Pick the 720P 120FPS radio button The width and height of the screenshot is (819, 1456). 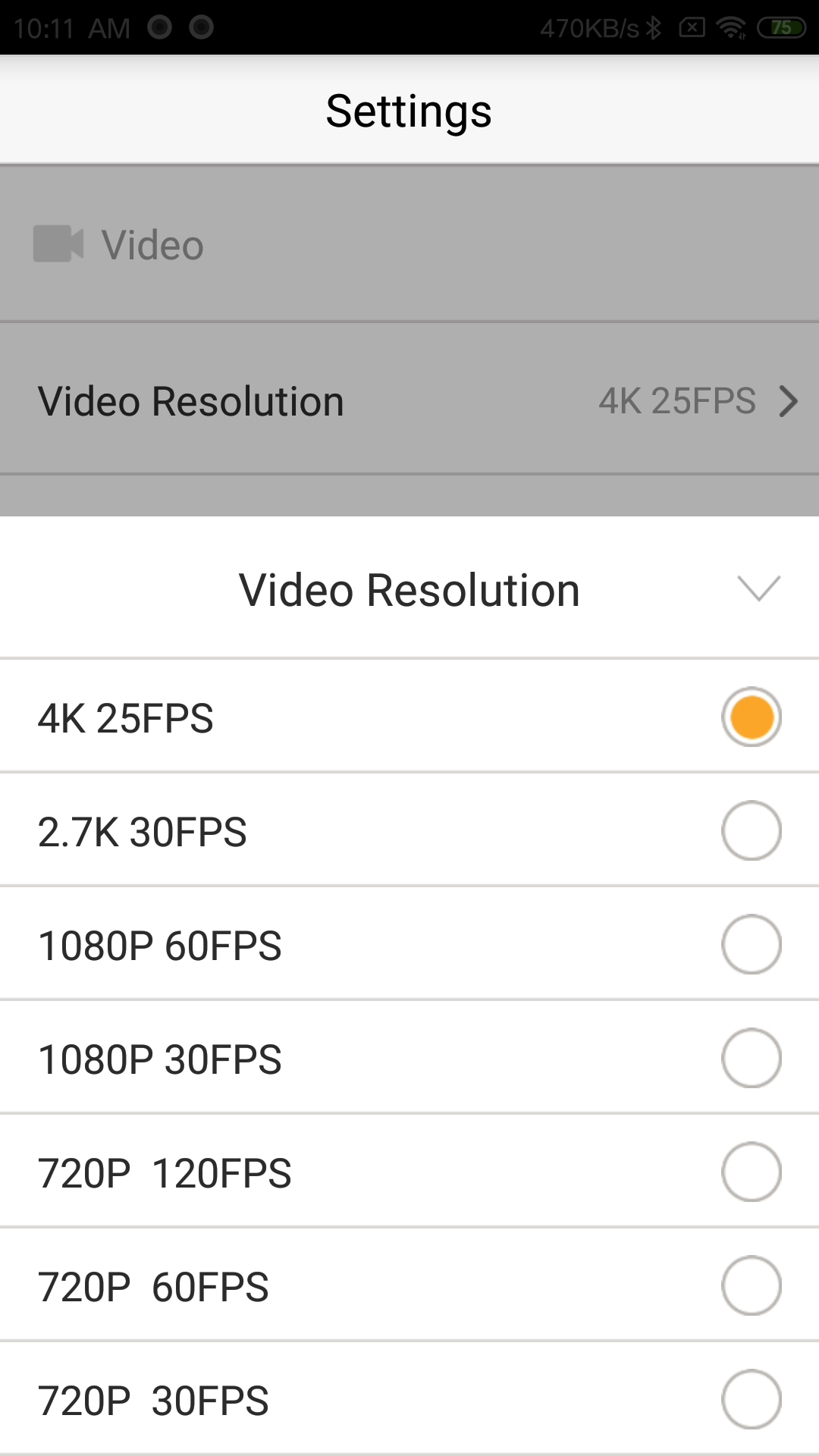click(x=751, y=1172)
